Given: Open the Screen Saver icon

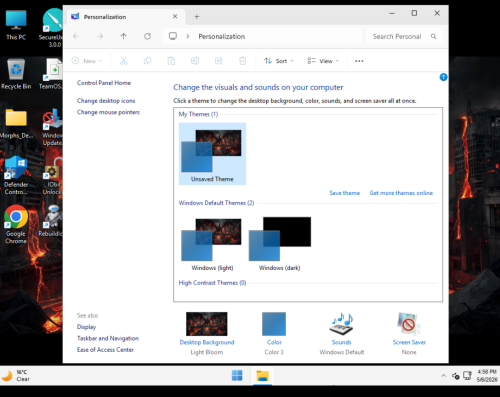Looking at the screenshot, I should tap(409, 324).
